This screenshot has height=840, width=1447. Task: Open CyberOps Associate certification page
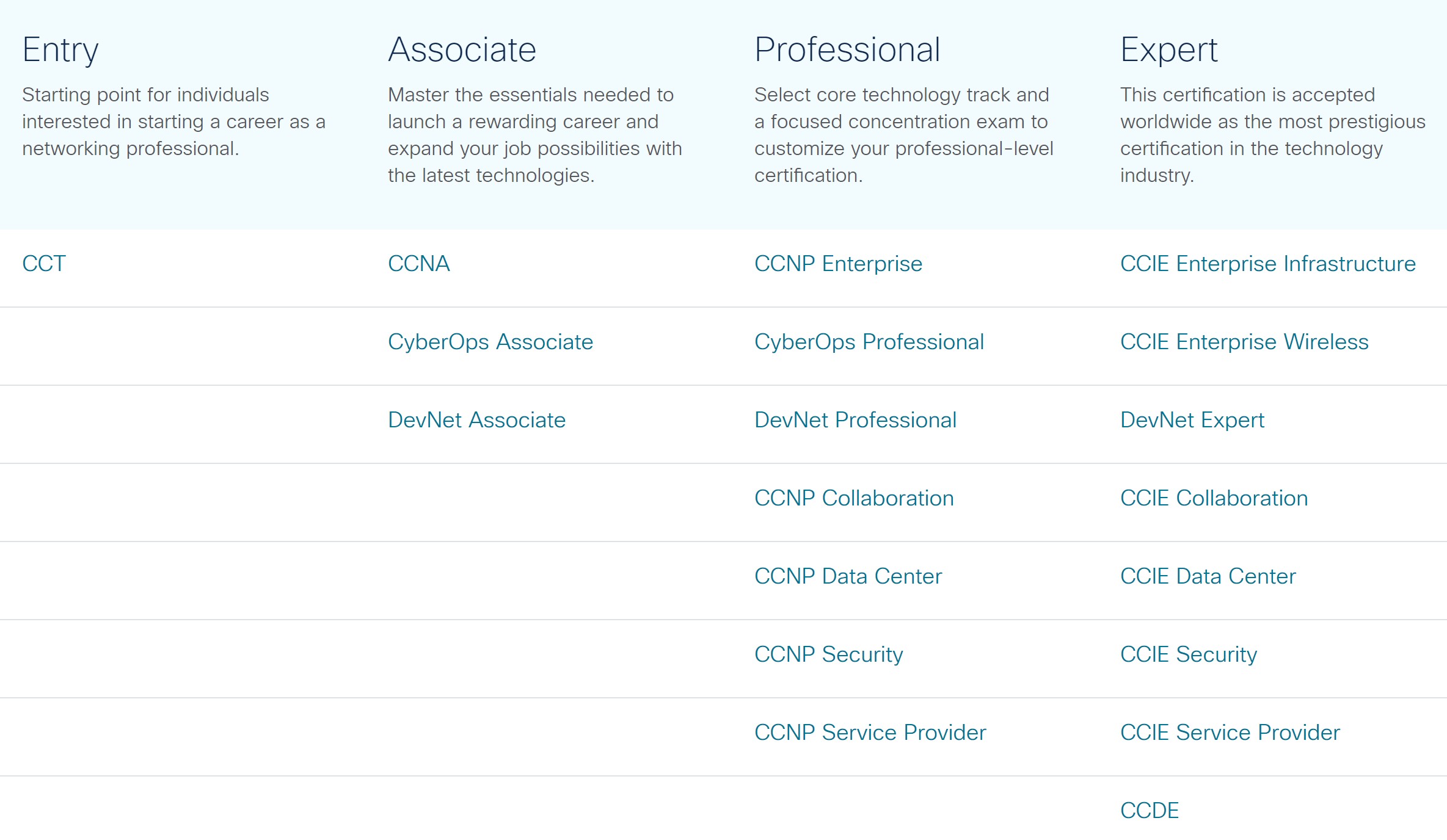pyautogui.click(x=490, y=342)
